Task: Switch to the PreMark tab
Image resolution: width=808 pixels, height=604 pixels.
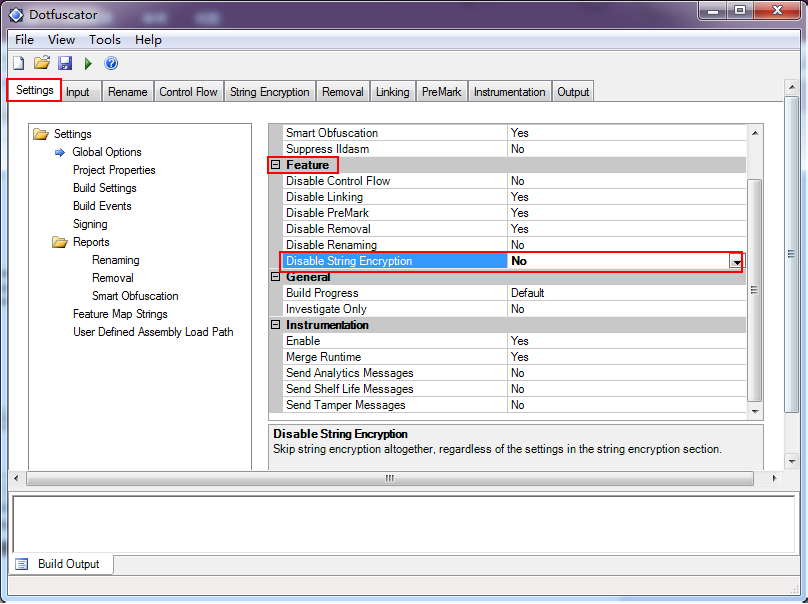Action: pos(442,92)
